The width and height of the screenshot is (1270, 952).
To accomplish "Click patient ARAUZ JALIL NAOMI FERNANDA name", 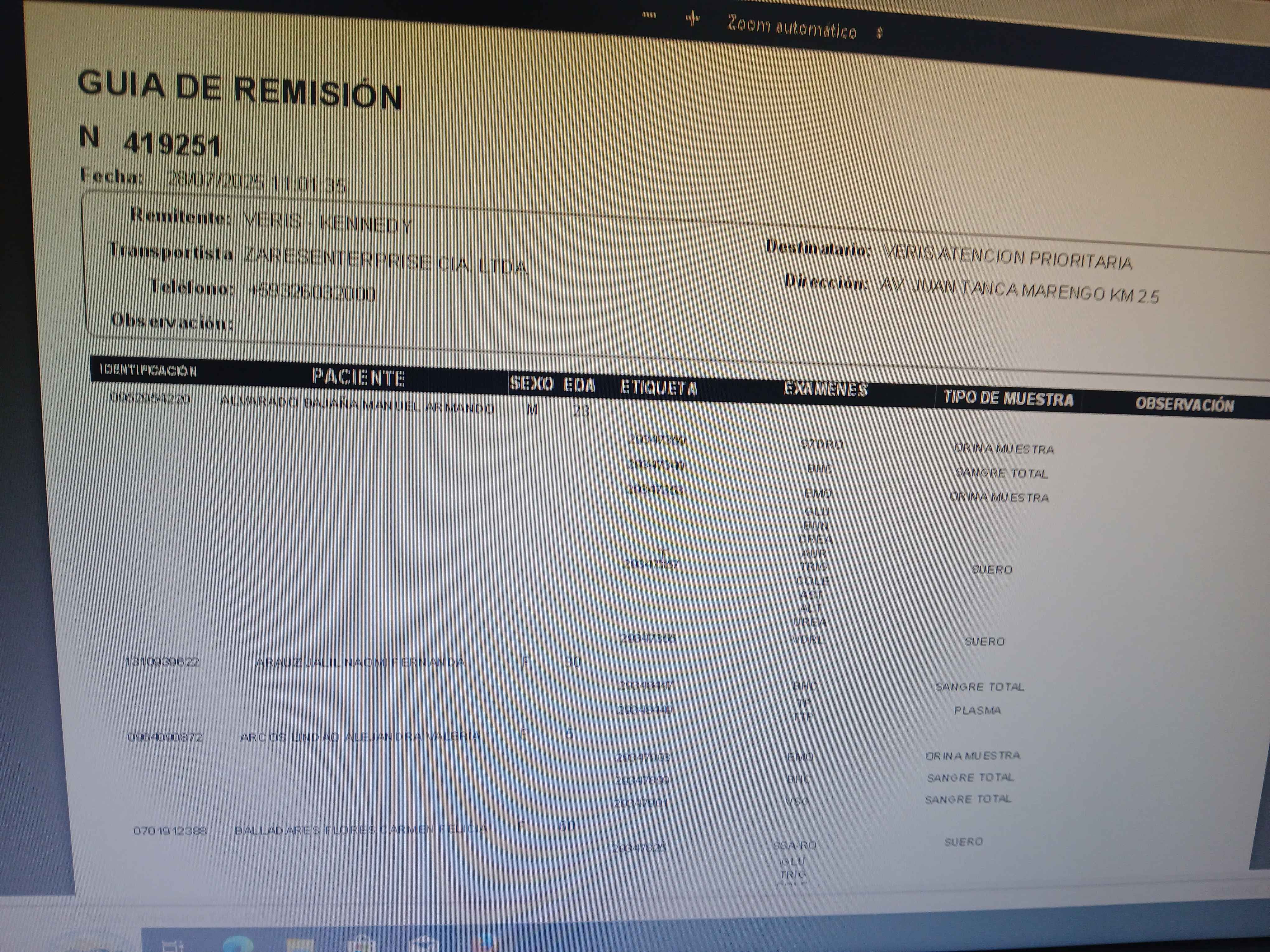I will tap(360, 662).
